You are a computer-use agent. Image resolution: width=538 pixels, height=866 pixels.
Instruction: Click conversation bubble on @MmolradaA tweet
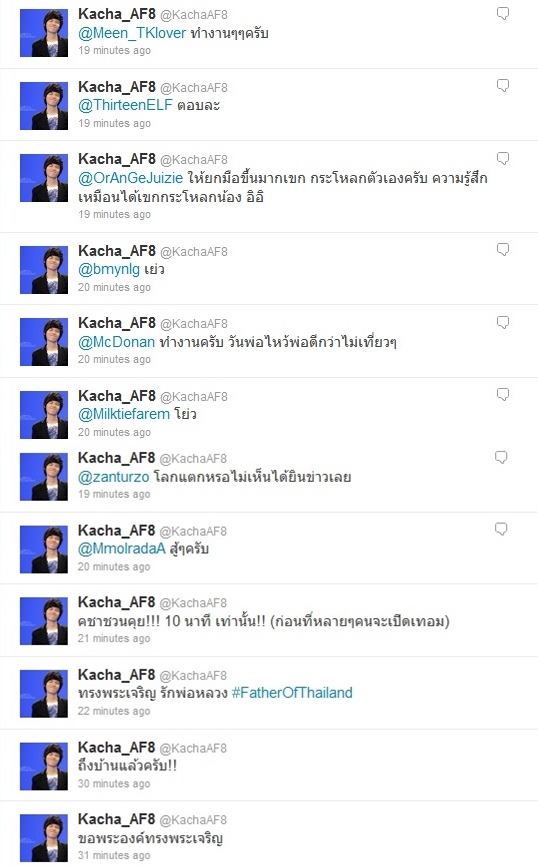pos(501,530)
